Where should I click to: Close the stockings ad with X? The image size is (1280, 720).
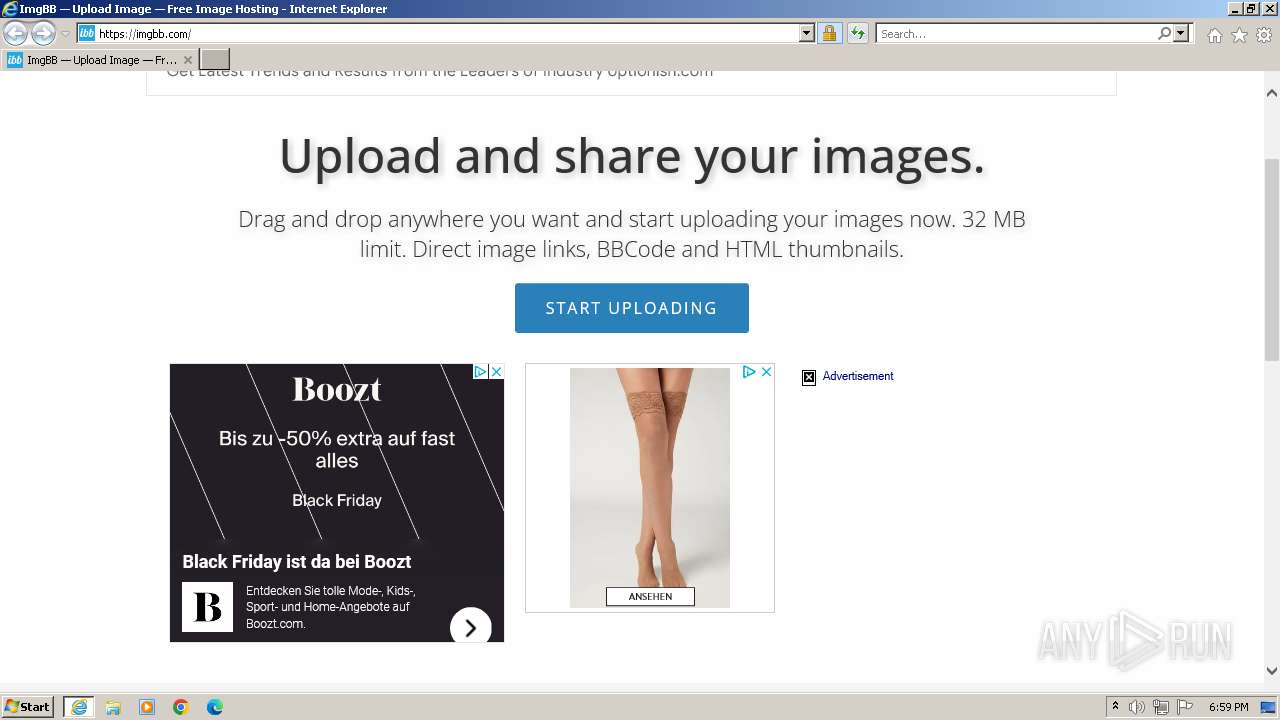click(766, 371)
